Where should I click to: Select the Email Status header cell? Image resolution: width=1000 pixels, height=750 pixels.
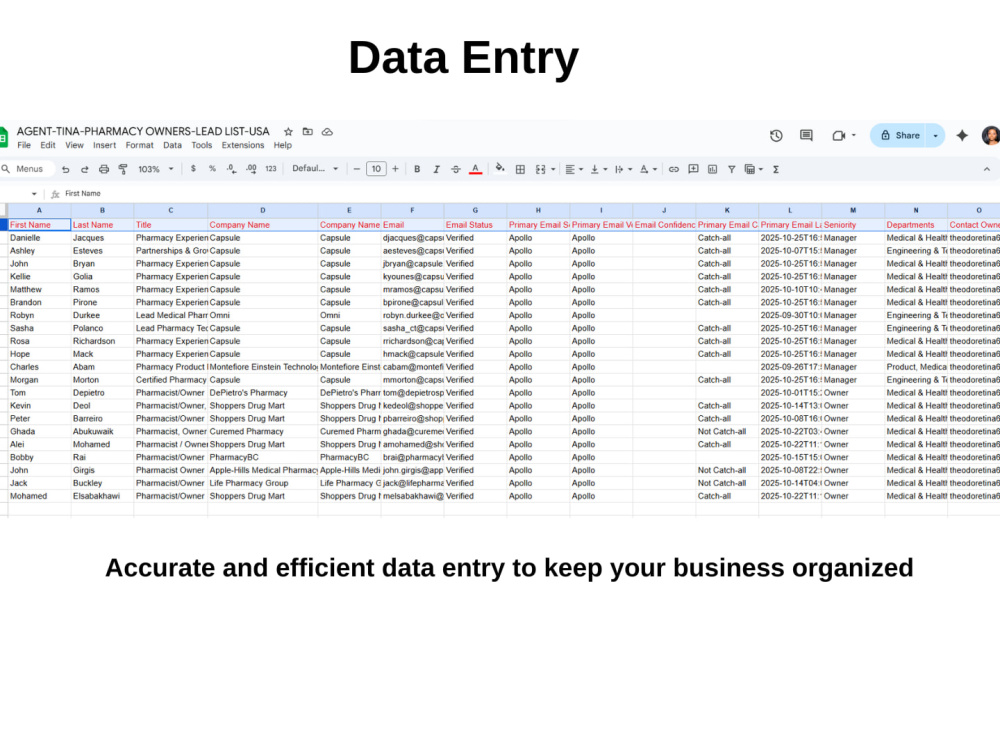point(475,224)
